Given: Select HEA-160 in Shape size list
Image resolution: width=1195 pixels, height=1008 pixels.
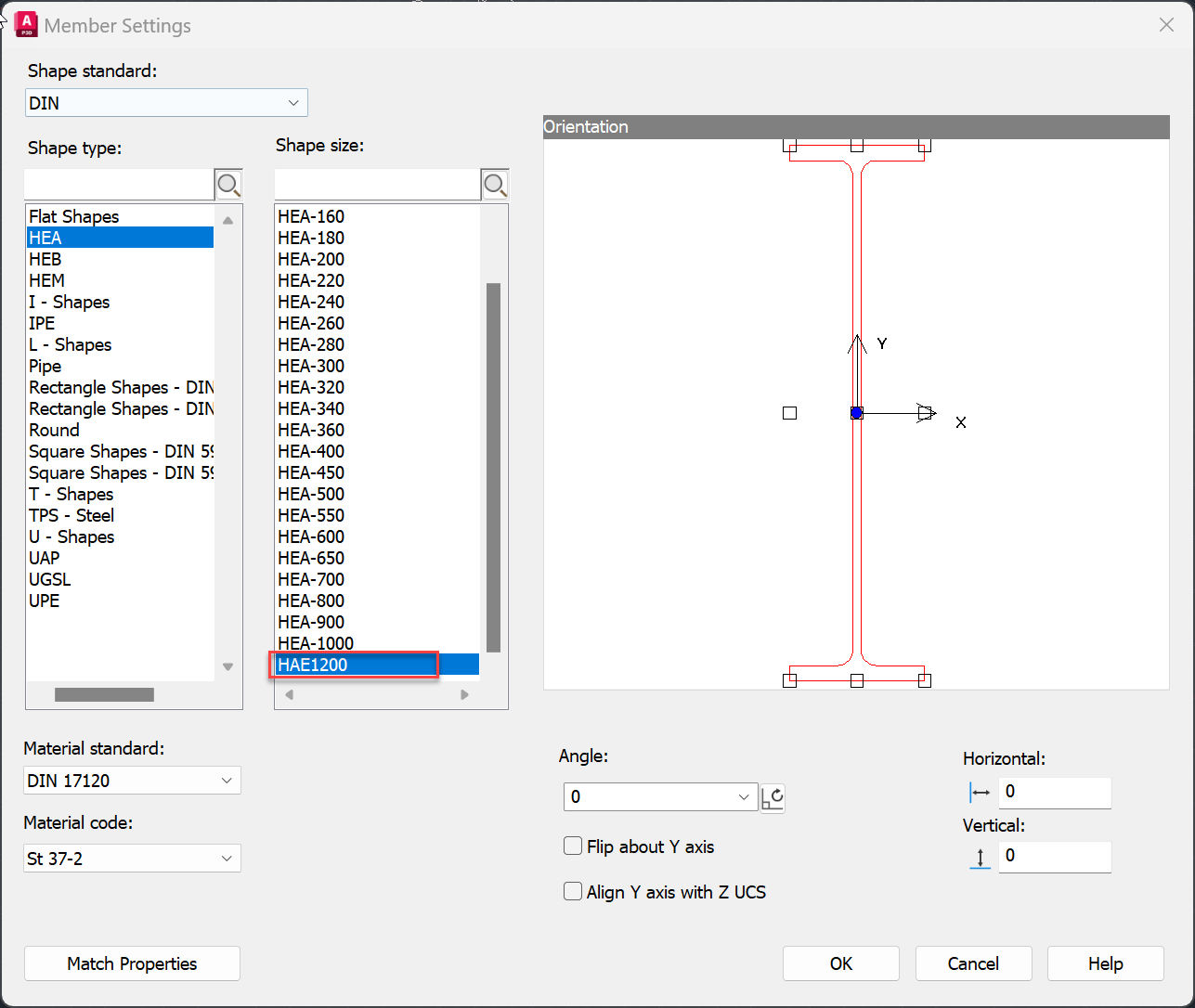Looking at the screenshot, I should (x=377, y=216).
